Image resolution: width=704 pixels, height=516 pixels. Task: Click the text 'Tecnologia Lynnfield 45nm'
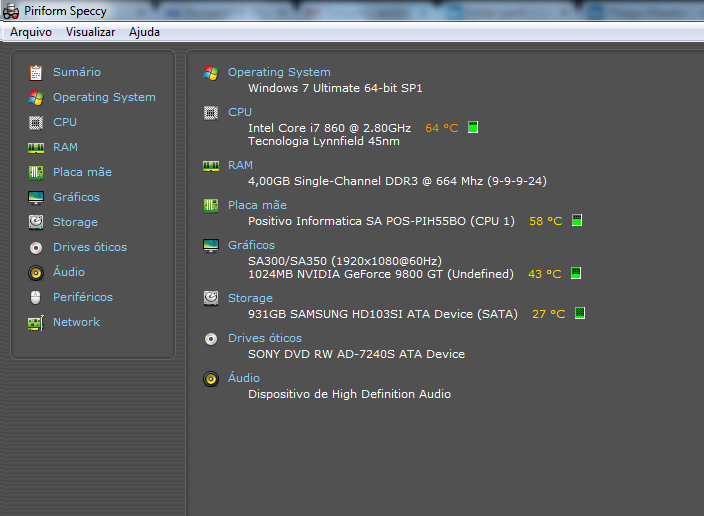point(324,141)
